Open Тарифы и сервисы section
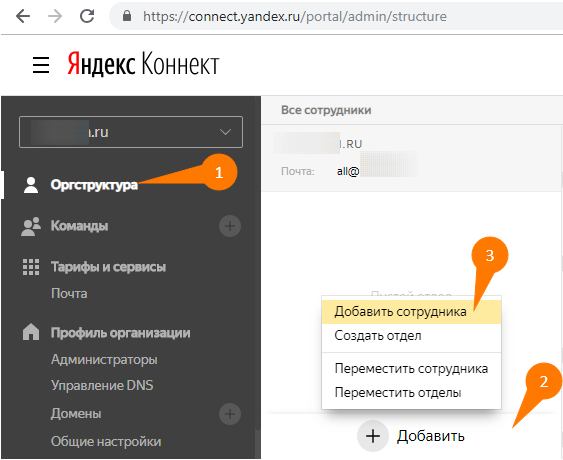 (108, 267)
